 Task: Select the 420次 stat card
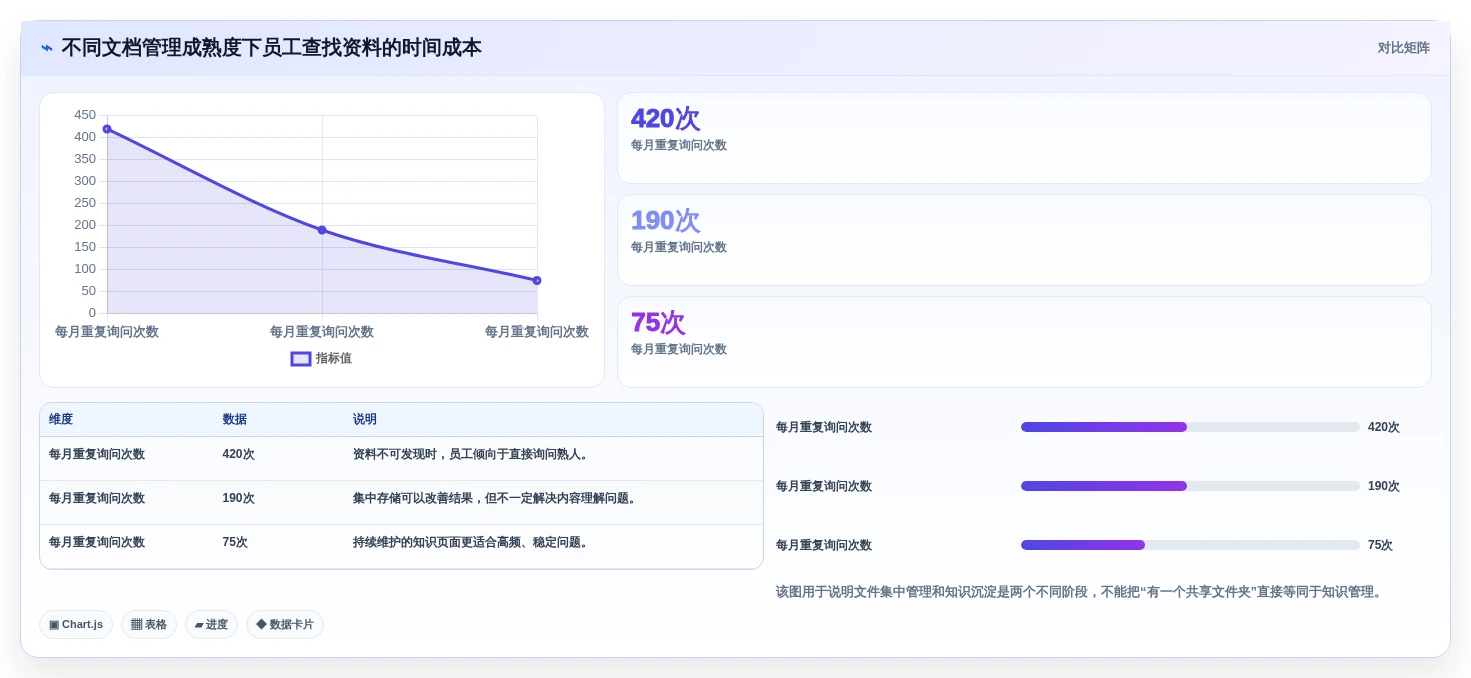(x=1024, y=138)
